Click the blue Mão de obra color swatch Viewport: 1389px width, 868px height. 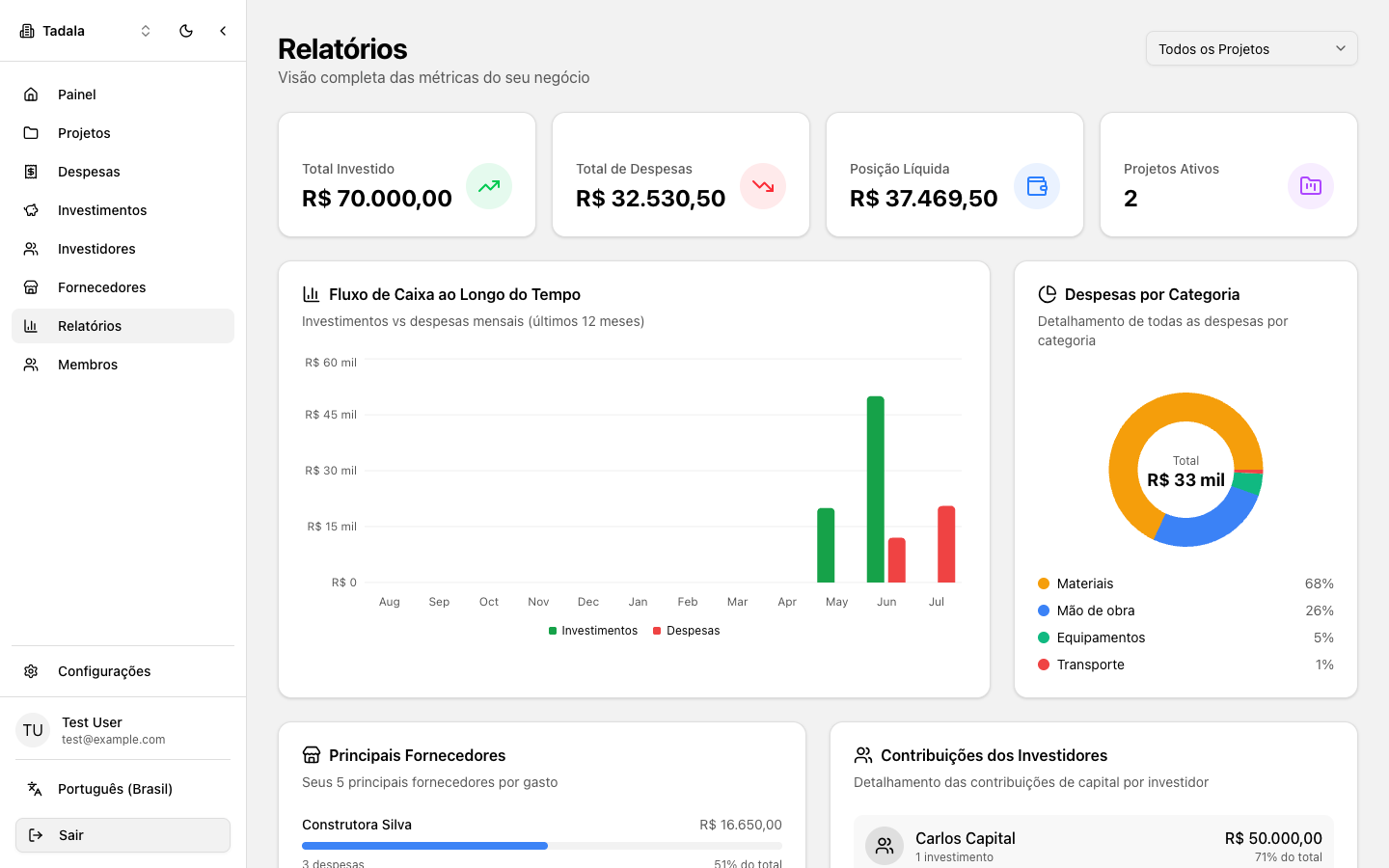click(x=1044, y=610)
